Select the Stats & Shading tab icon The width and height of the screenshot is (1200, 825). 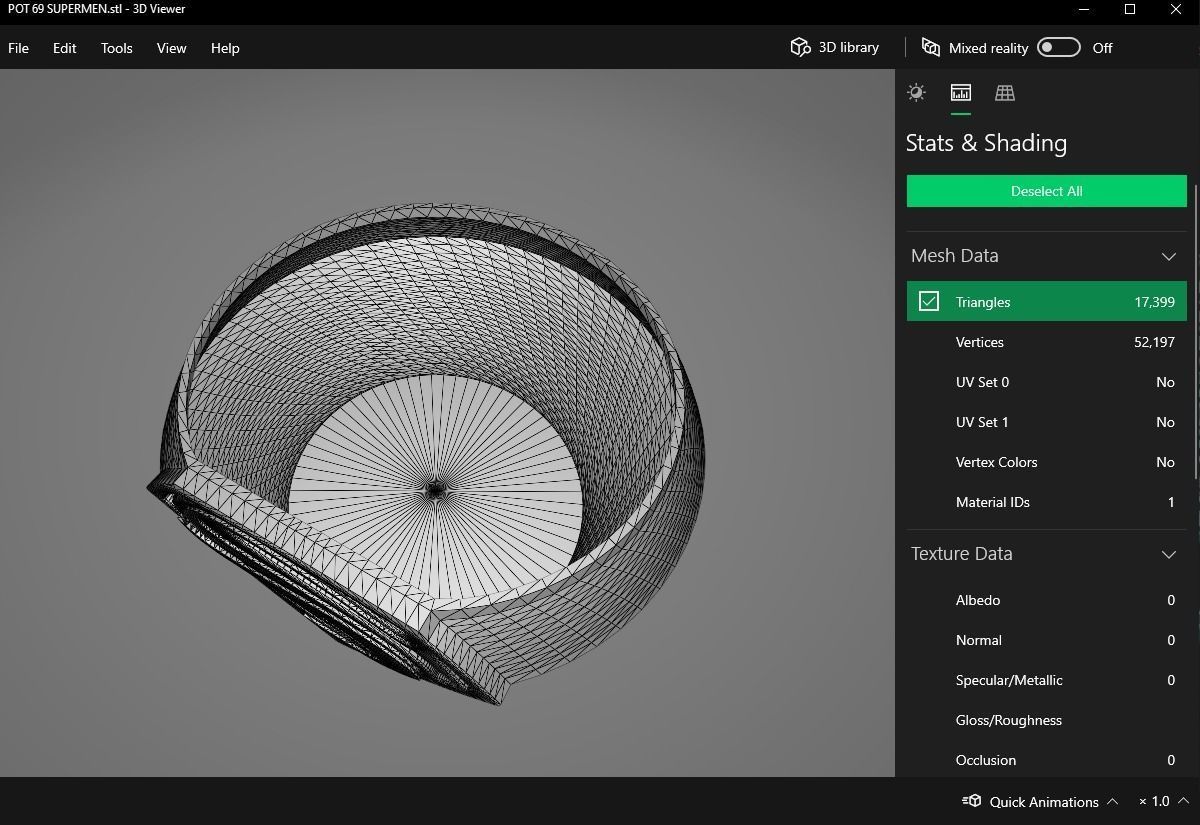point(960,93)
